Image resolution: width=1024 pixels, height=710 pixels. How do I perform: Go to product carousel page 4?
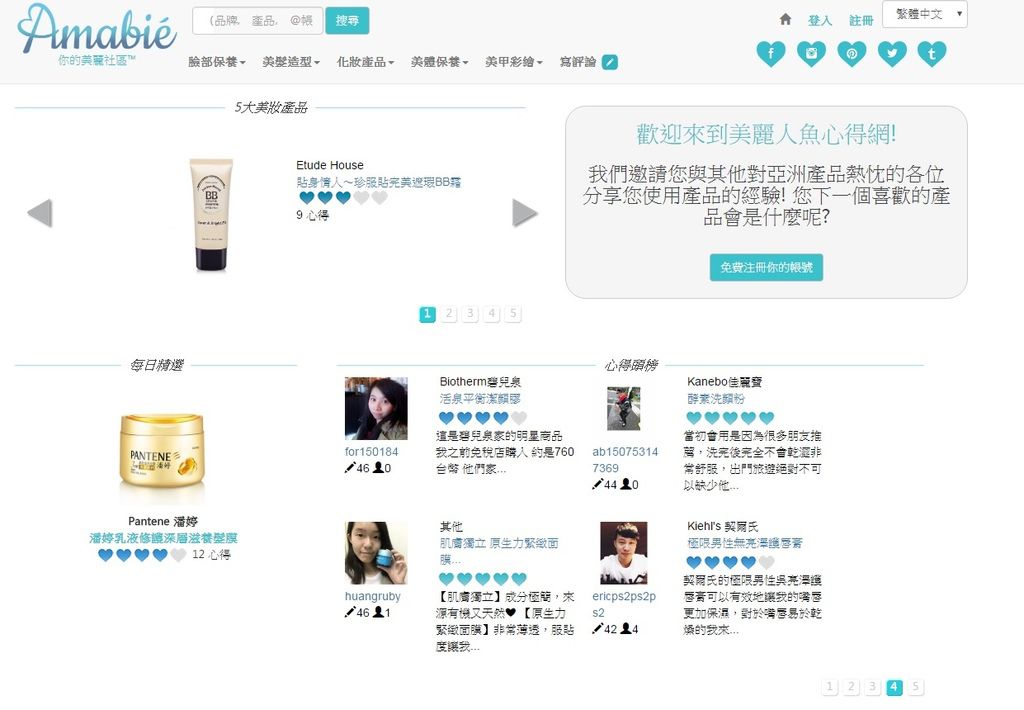point(492,314)
